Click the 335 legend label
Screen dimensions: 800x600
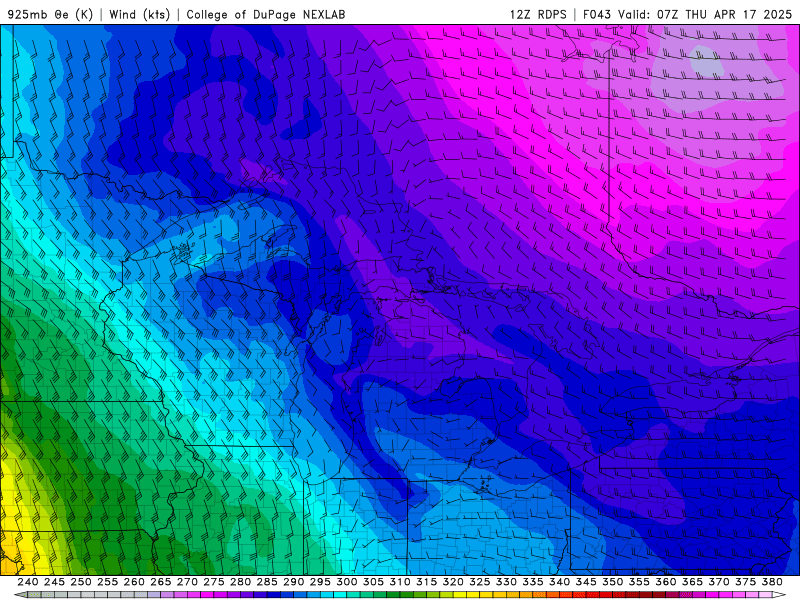pyautogui.click(x=533, y=582)
